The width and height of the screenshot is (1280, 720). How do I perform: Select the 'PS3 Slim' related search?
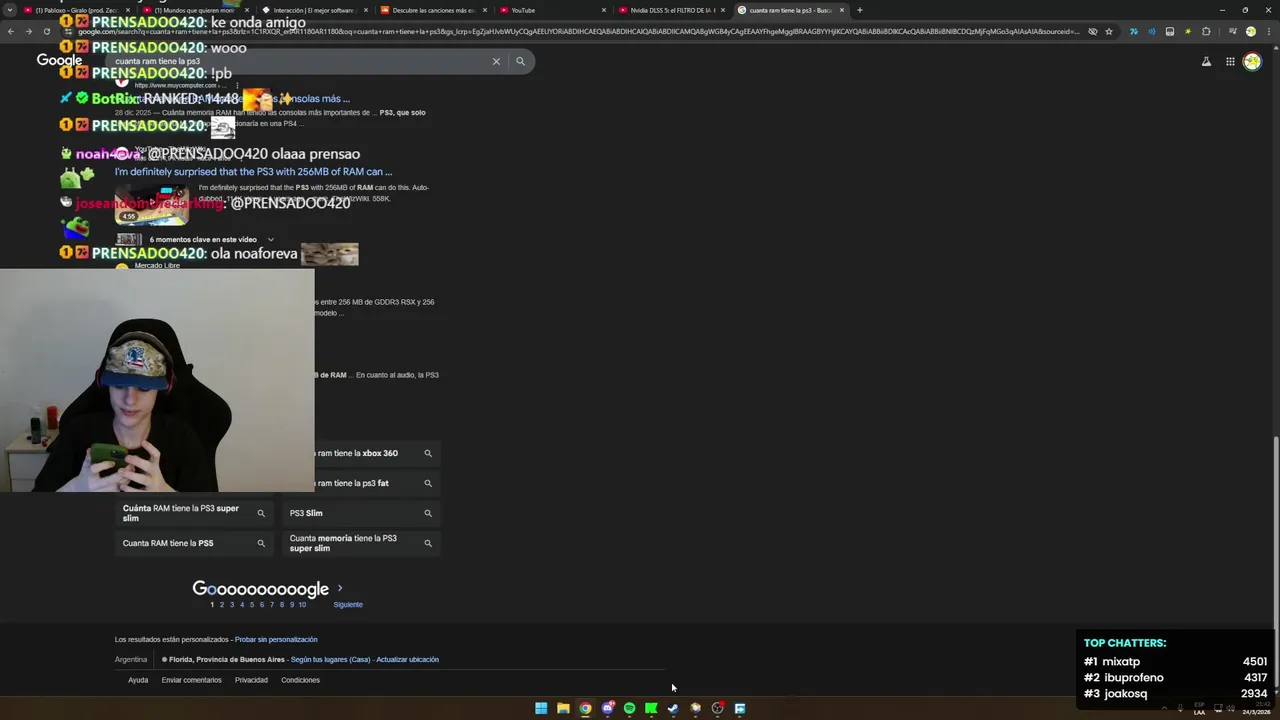pyautogui.click(x=360, y=513)
